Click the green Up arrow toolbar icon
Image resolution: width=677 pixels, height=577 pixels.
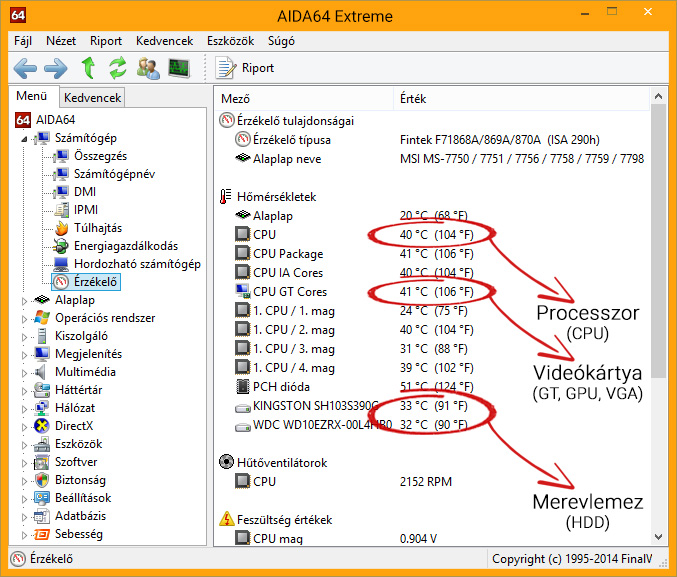click(x=88, y=68)
